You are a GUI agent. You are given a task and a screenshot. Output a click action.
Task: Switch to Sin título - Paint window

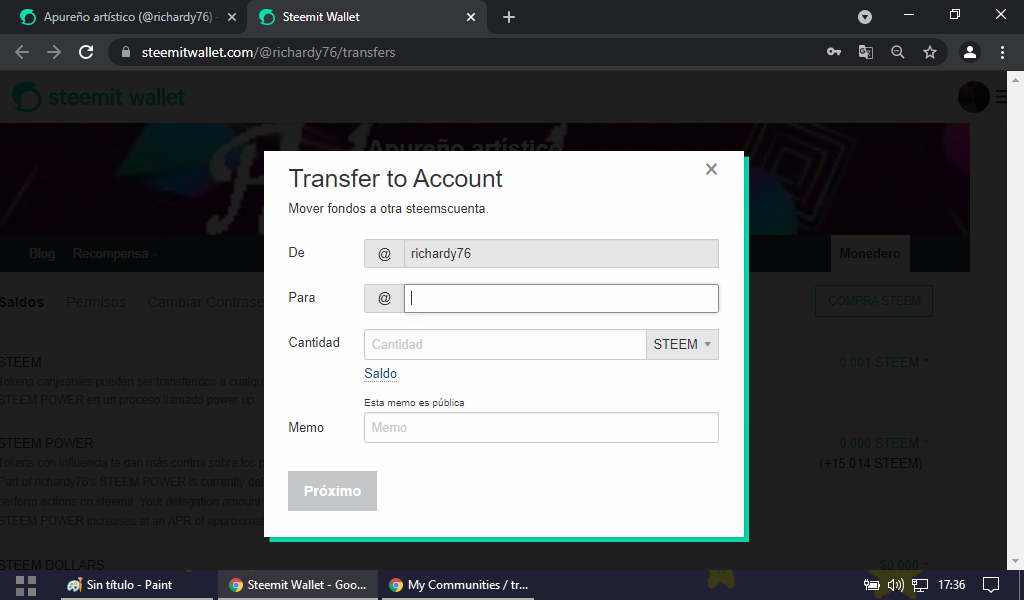pos(136,585)
